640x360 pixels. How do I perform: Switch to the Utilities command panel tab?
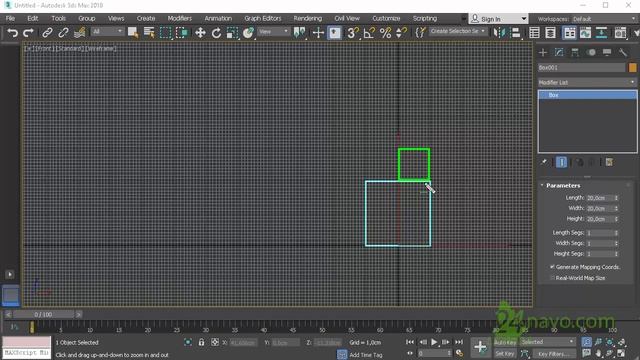tap(623, 52)
